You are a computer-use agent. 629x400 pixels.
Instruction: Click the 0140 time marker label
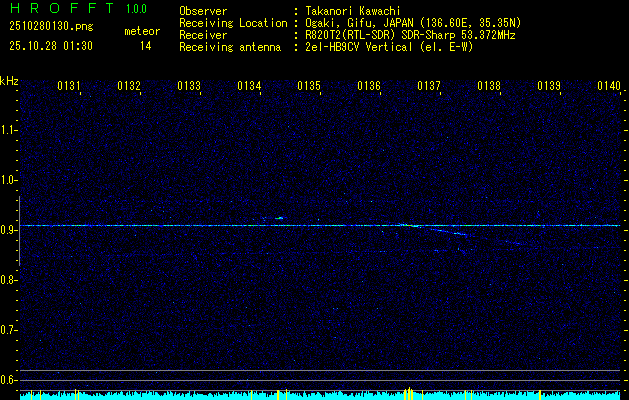click(609, 85)
